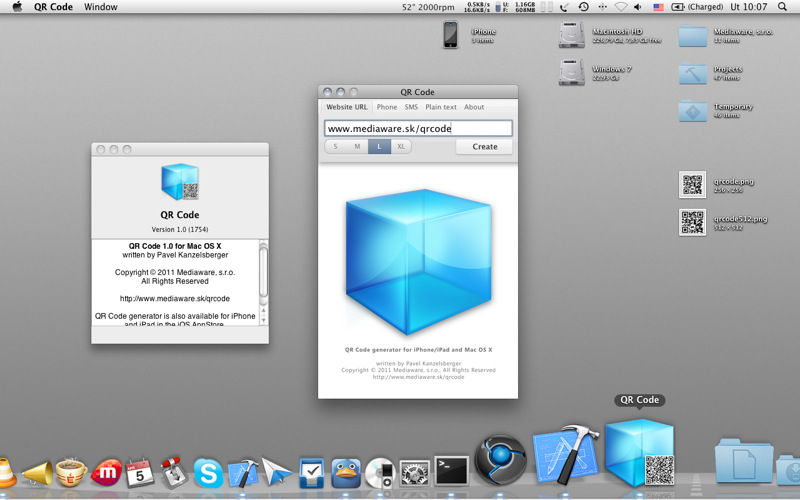Open the blue duck app in the Dock
This screenshot has height=500, width=800.
346,473
